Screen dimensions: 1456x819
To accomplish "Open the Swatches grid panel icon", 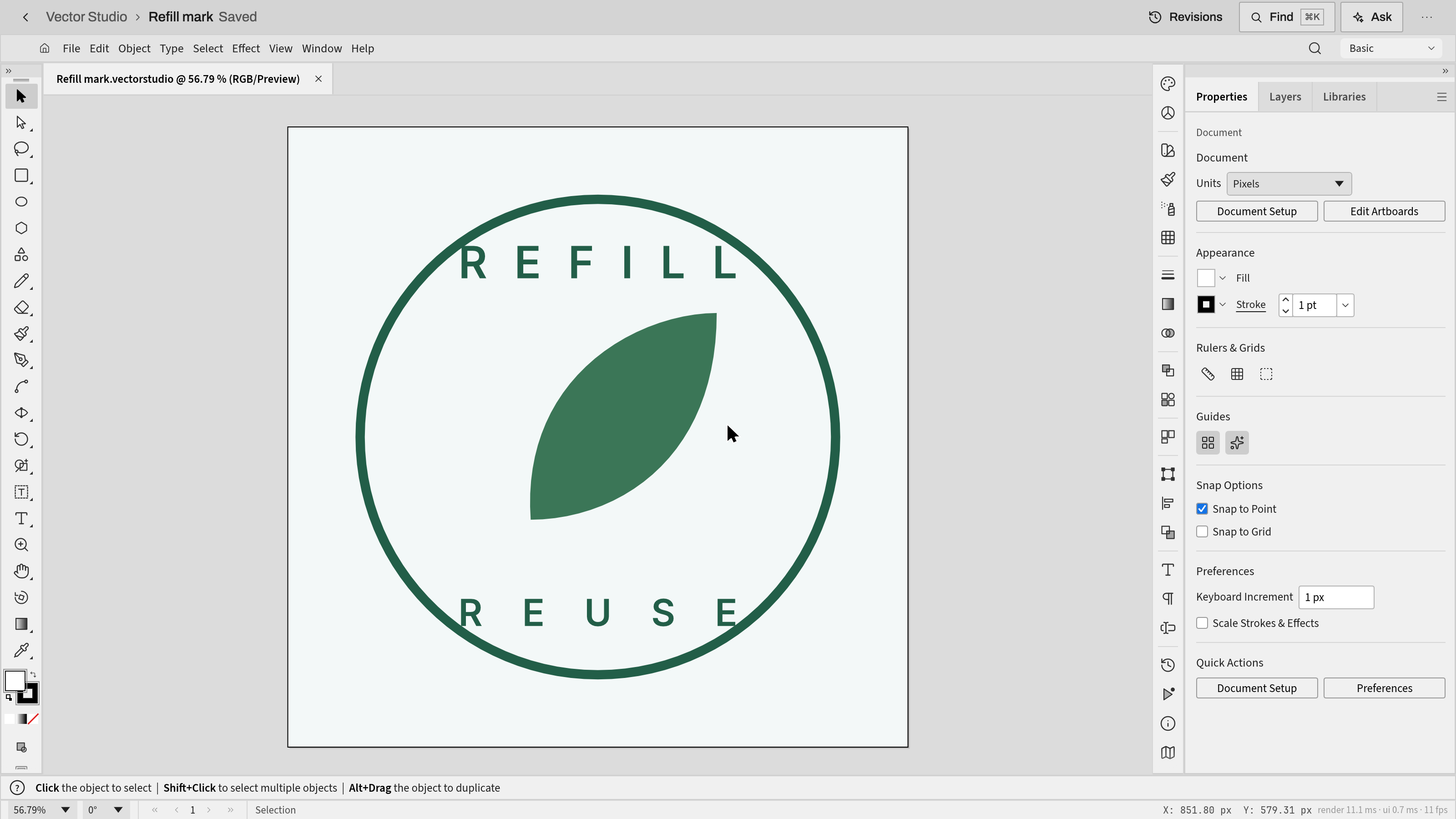I will pyautogui.click(x=1168, y=238).
